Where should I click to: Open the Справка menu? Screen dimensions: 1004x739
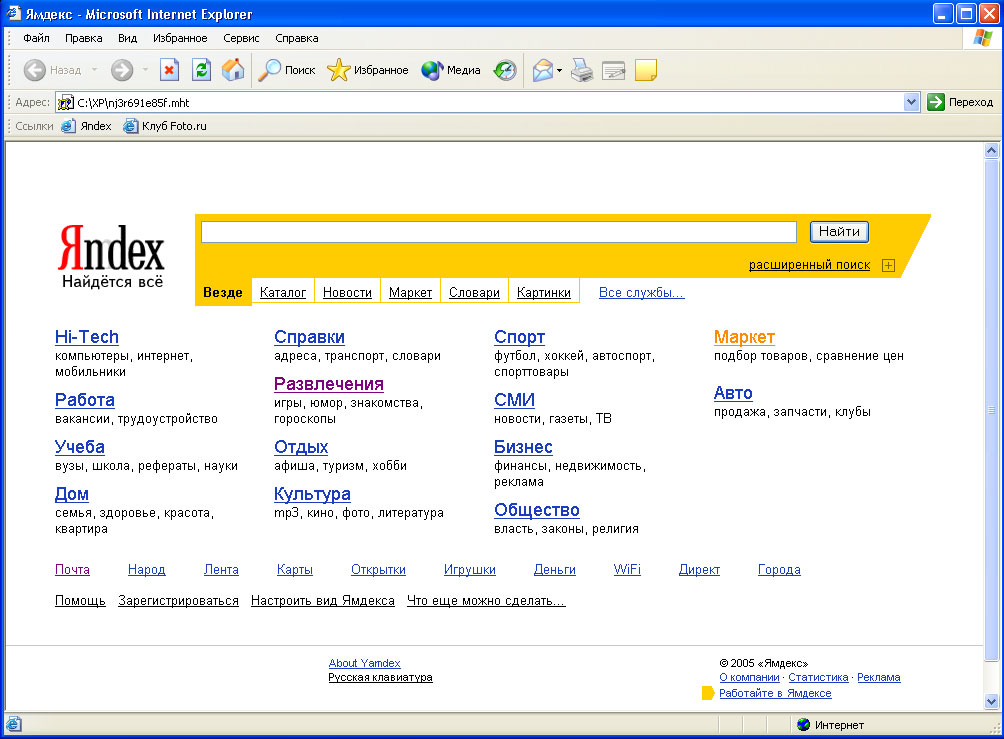pos(296,38)
